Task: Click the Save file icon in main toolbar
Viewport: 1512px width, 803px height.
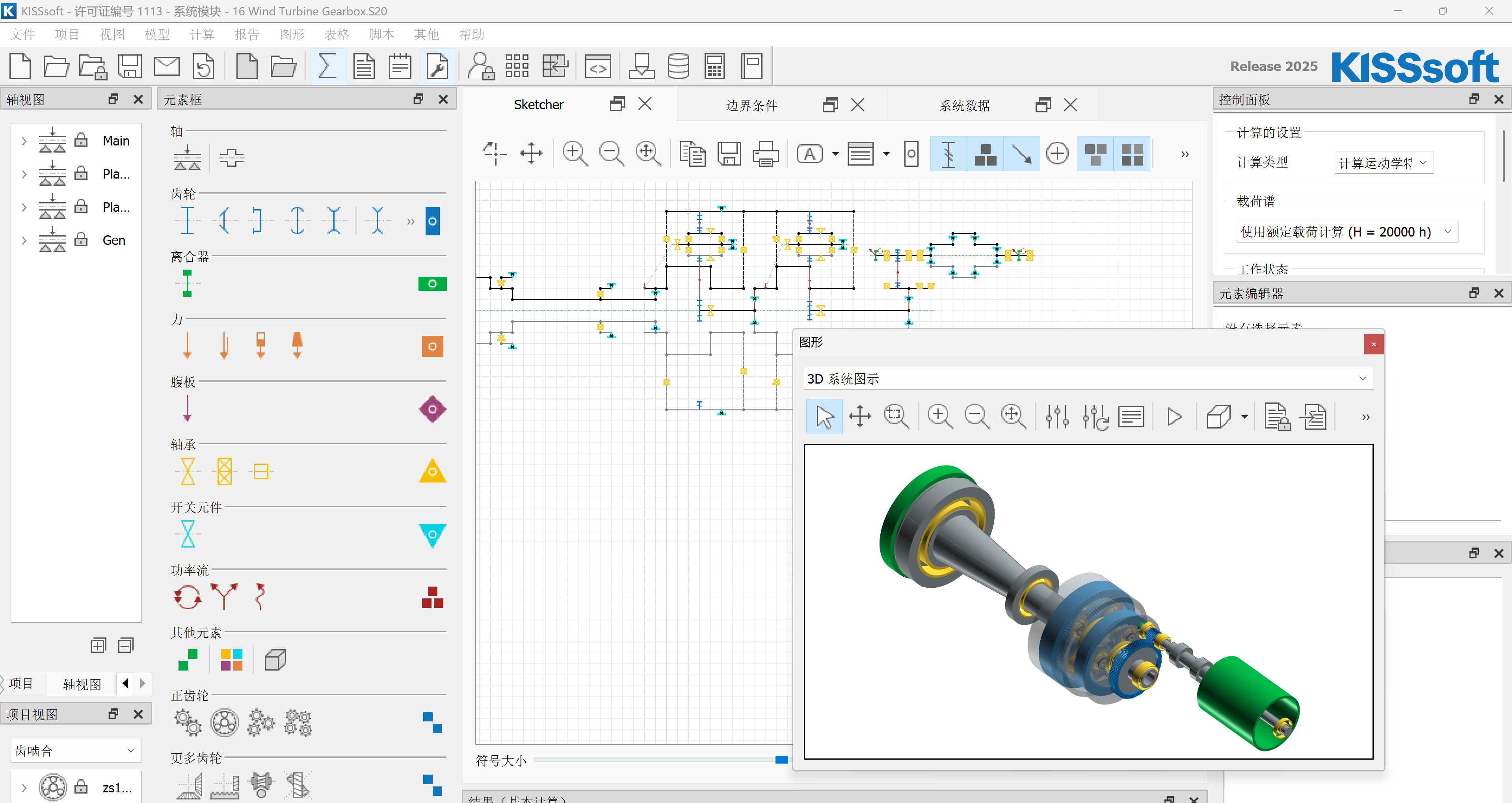Action: point(130,66)
